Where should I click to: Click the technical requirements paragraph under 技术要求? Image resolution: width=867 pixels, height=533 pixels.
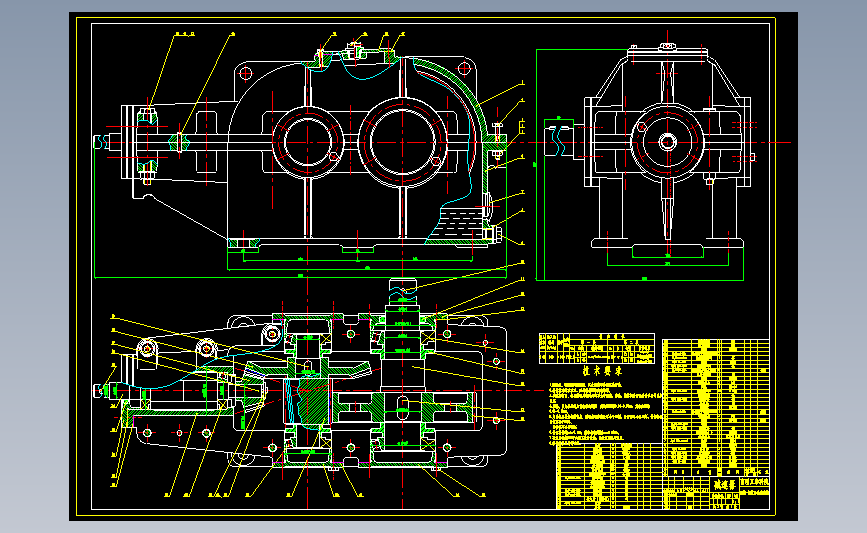coord(605,413)
